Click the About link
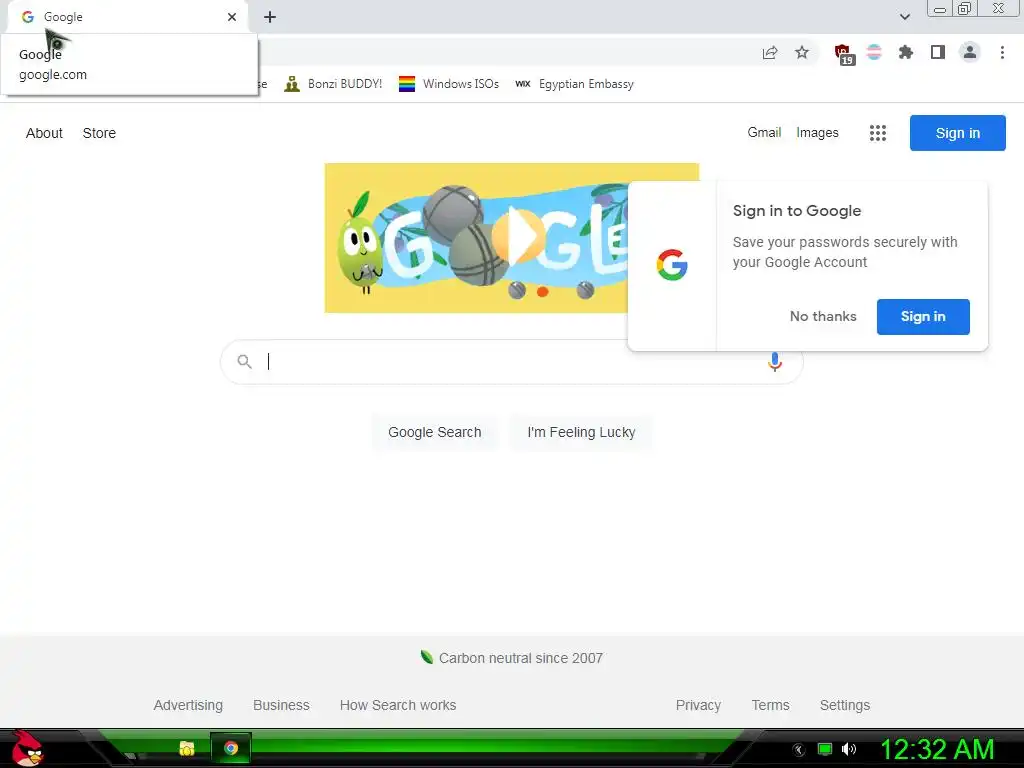 44,133
